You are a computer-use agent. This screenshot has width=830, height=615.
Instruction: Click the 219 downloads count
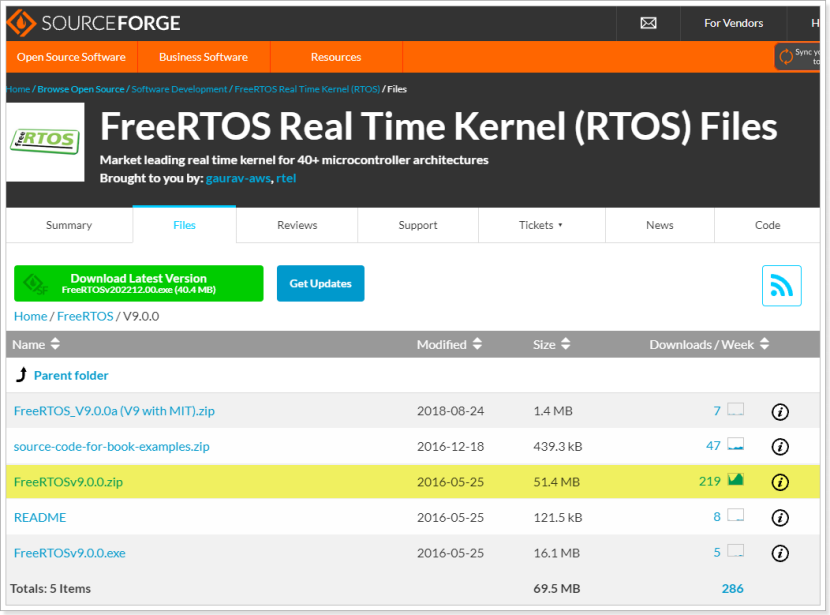[709, 481]
